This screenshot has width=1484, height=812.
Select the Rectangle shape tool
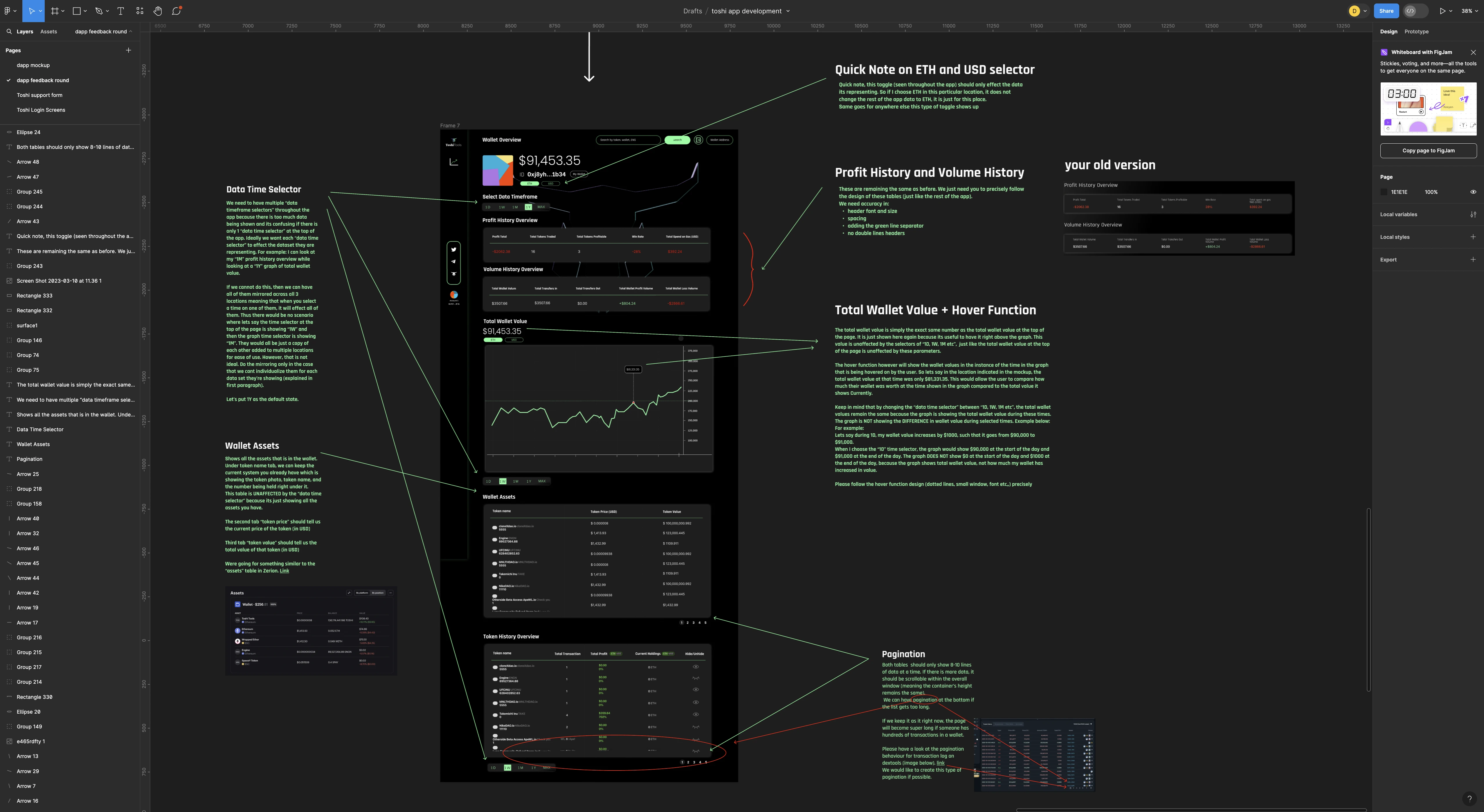pyautogui.click(x=77, y=11)
